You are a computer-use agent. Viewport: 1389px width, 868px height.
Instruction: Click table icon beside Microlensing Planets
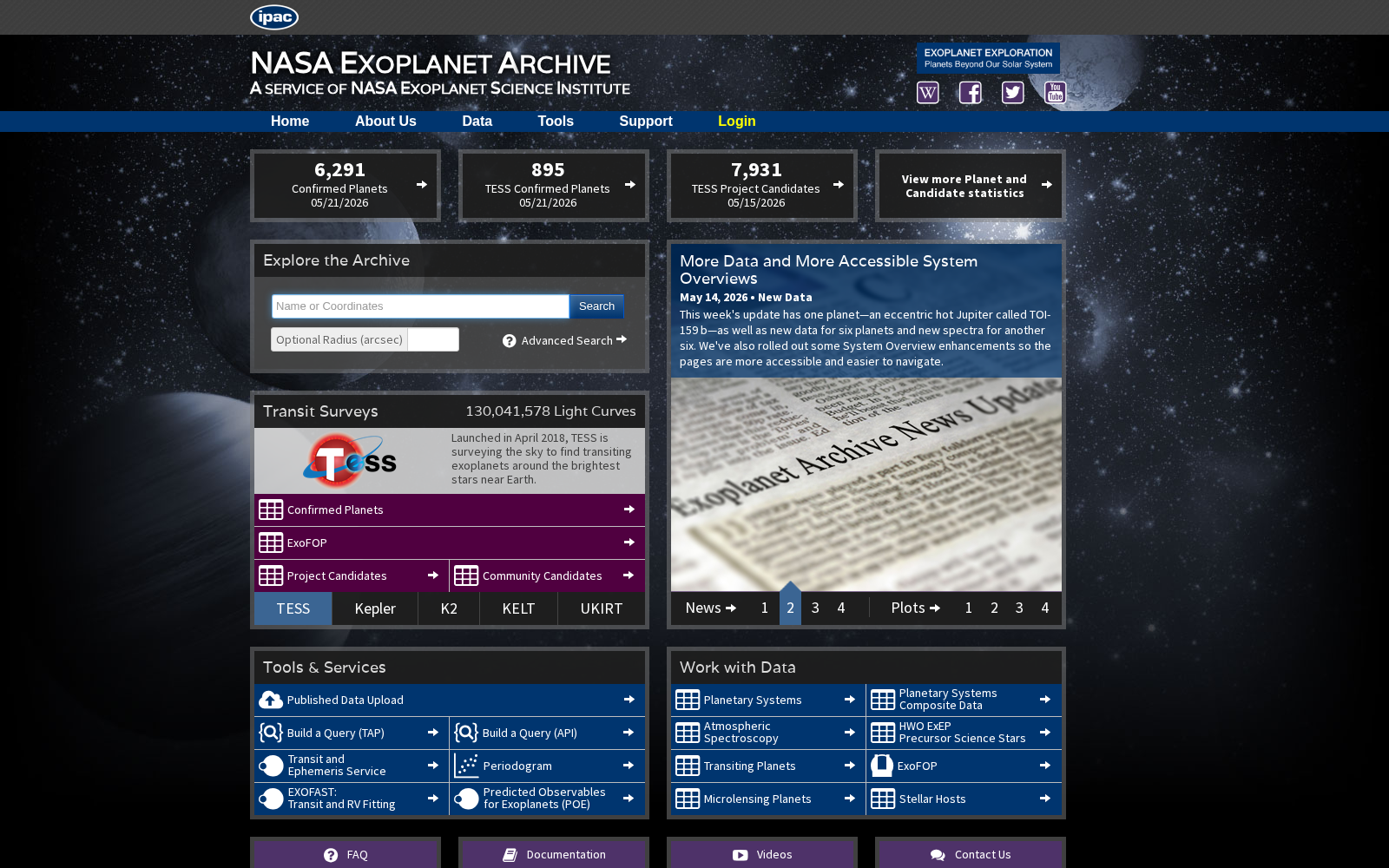[x=688, y=799]
